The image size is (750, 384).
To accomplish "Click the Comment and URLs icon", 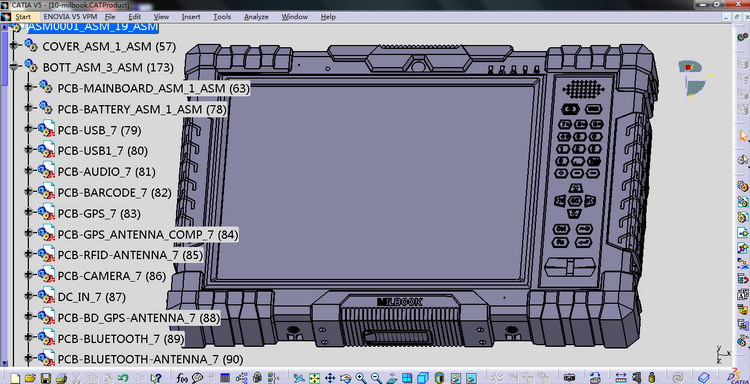I will tap(197, 378).
